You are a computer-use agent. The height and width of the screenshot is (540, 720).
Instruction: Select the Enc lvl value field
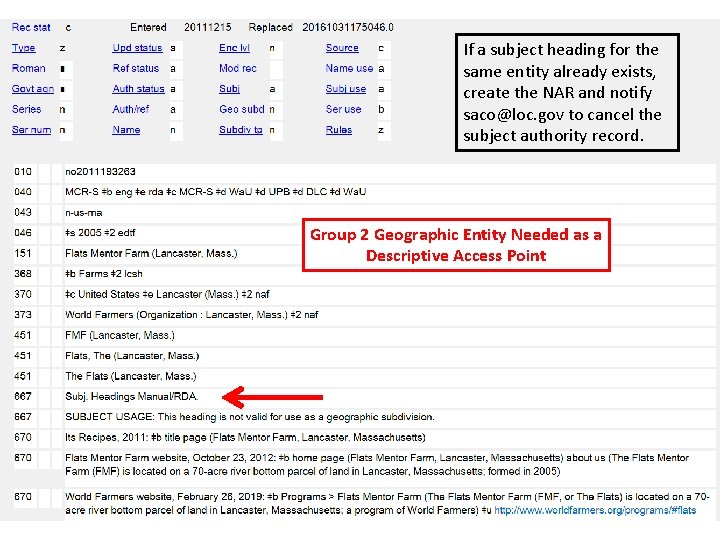(276, 48)
